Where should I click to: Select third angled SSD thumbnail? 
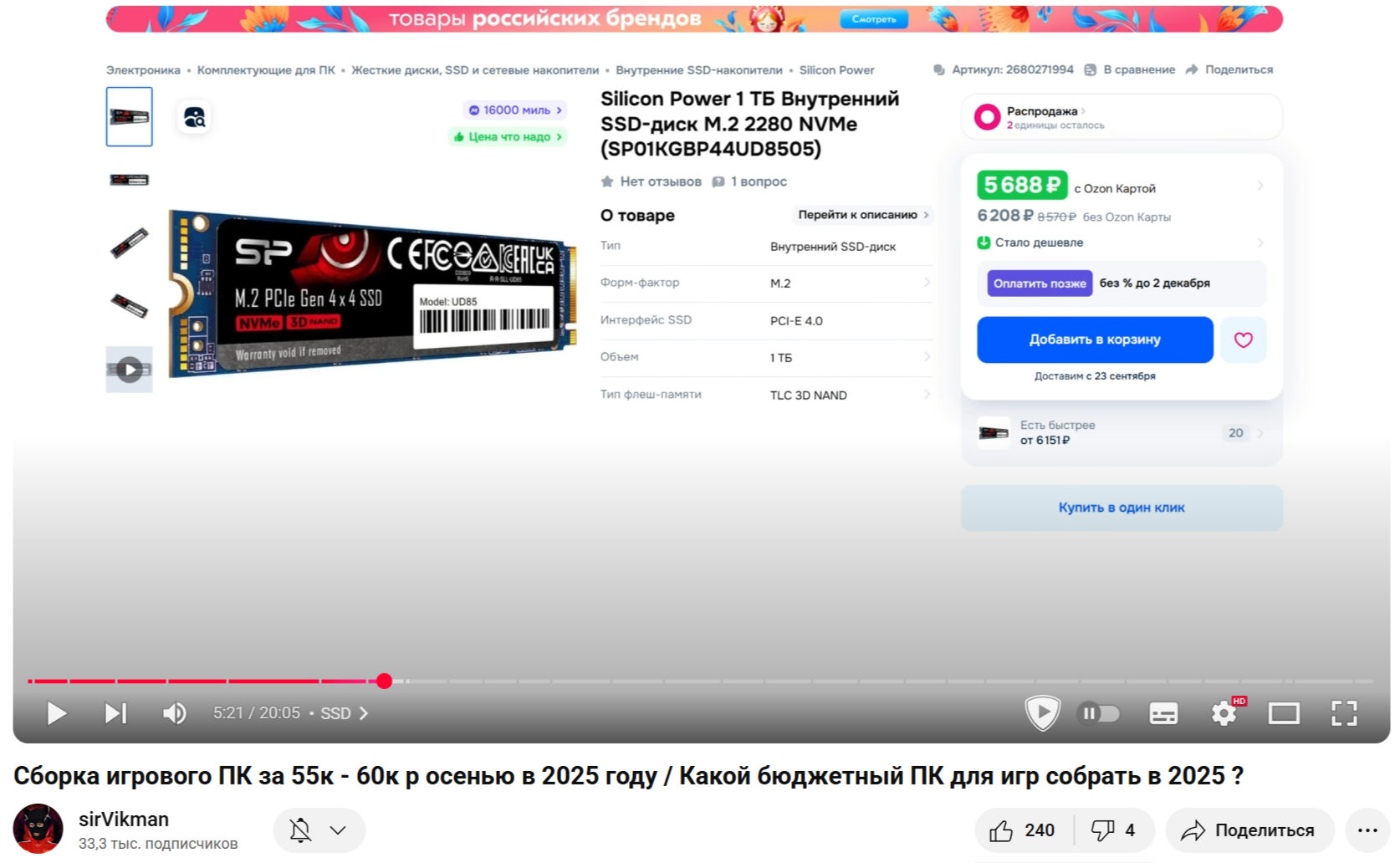(129, 243)
